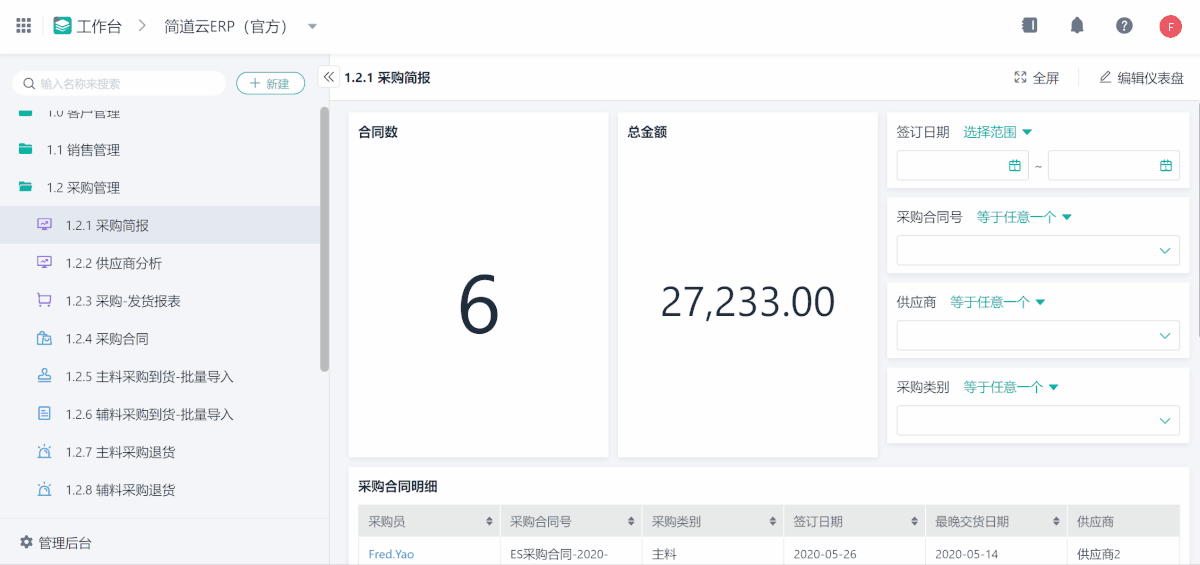Expand the 采购类别 value select box

click(x=1038, y=421)
